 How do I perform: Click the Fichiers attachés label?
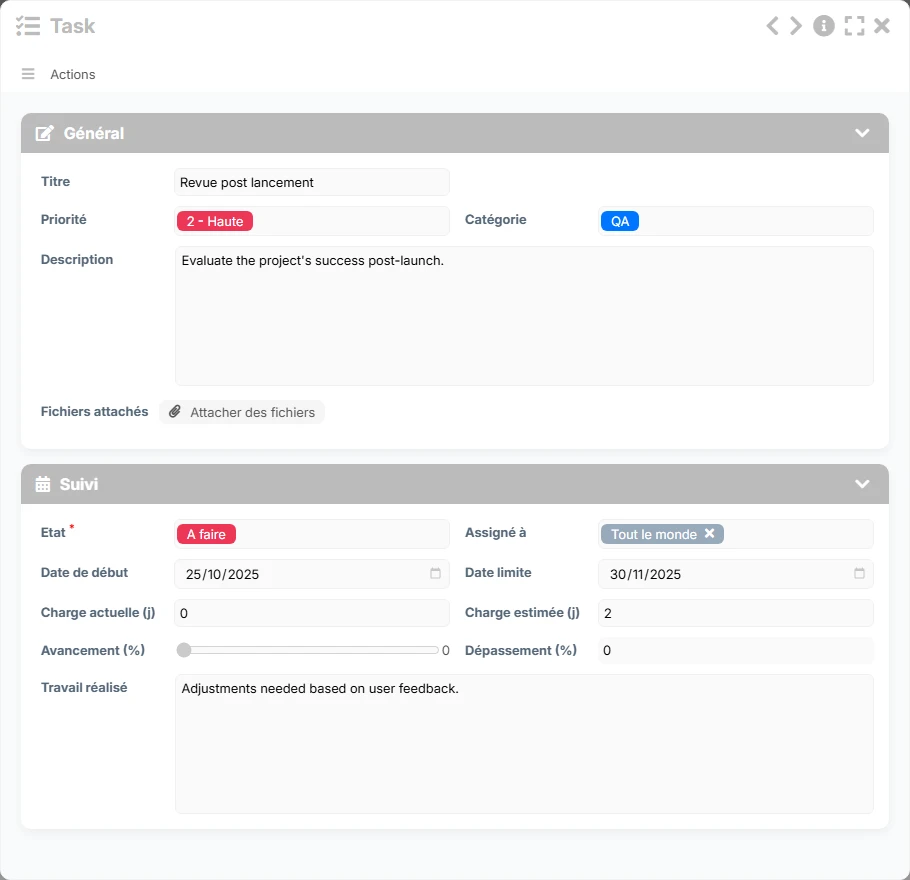pyautogui.click(x=94, y=412)
